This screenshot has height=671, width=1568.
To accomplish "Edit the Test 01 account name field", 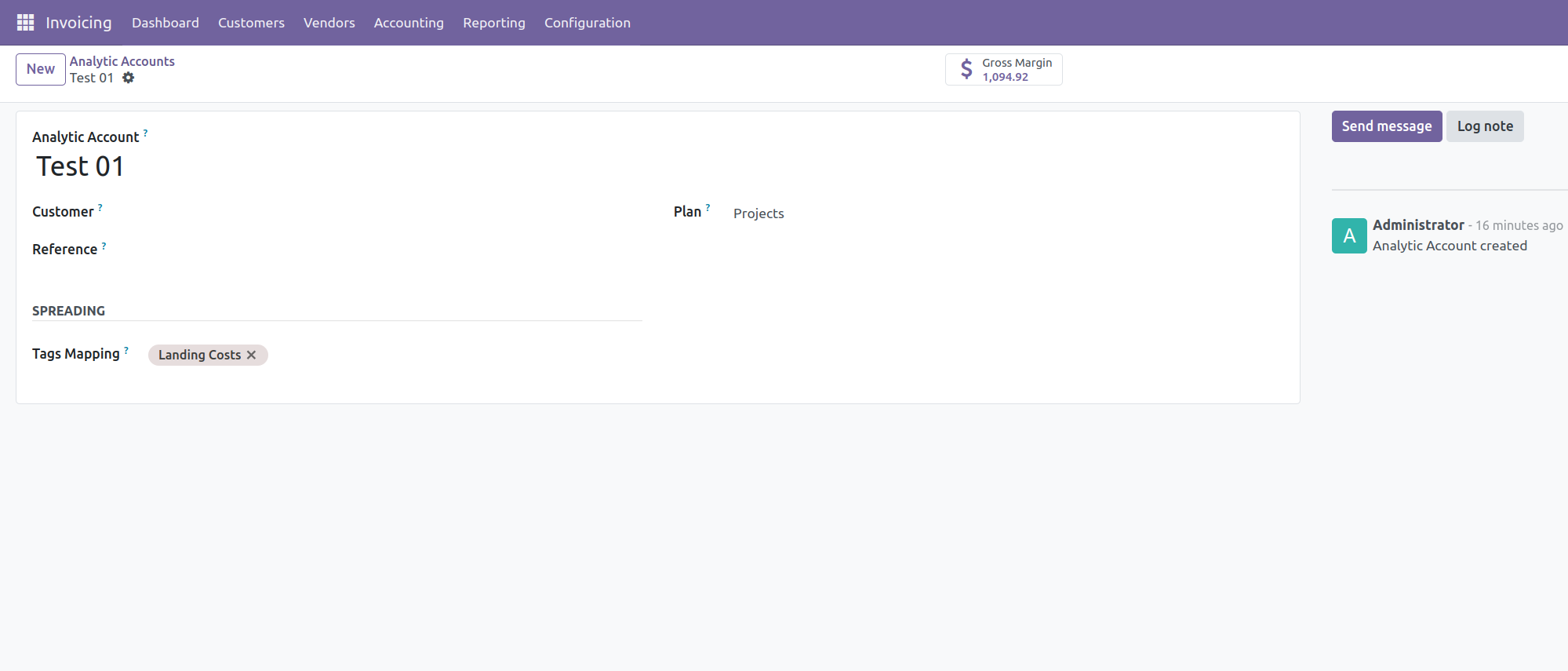I will pos(659,166).
